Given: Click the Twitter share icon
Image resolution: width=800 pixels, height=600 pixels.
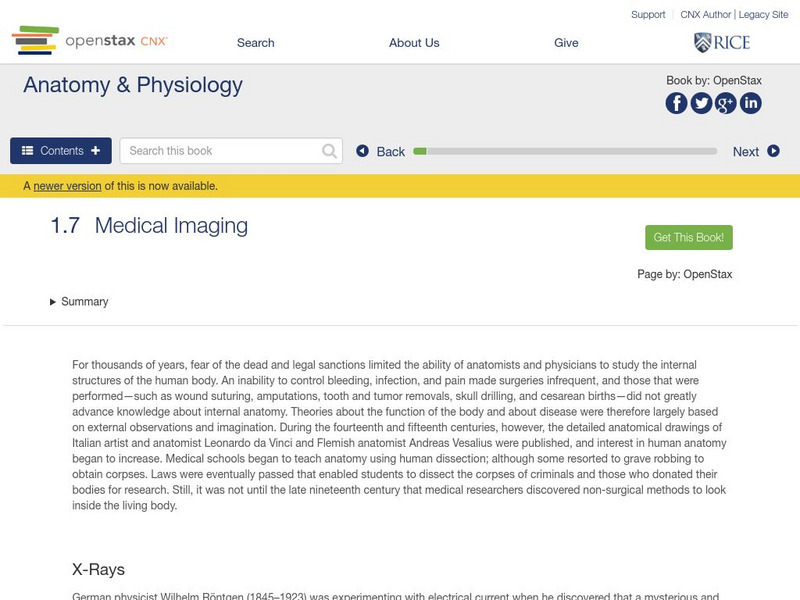Looking at the screenshot, I should coord(701,103).
